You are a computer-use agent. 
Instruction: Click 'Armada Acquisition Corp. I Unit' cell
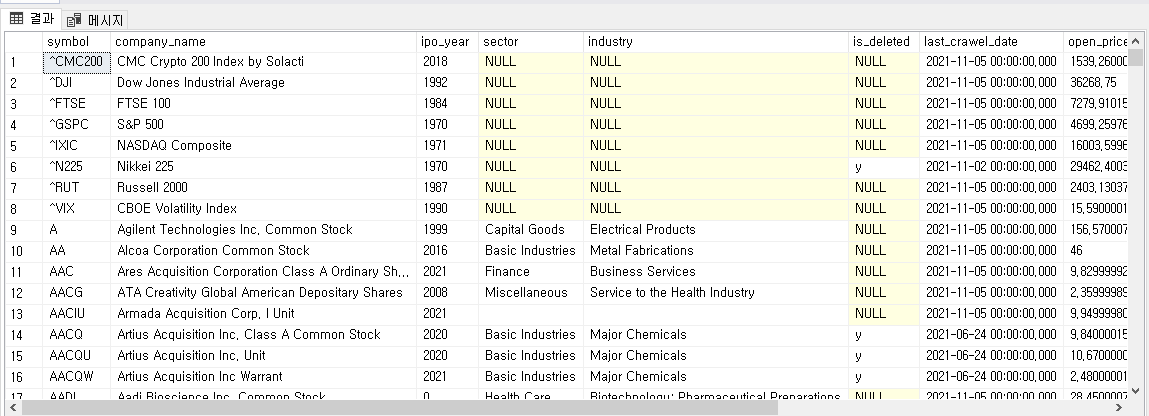pos(264,314)
